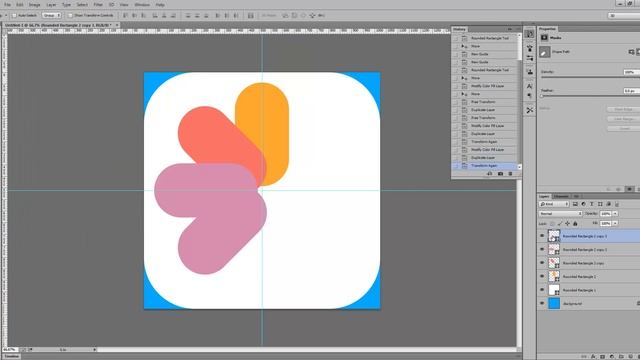Create a new group folder icon in Layers
The height and width of the screenshot is (360, 640).
[x=621, y=357]
